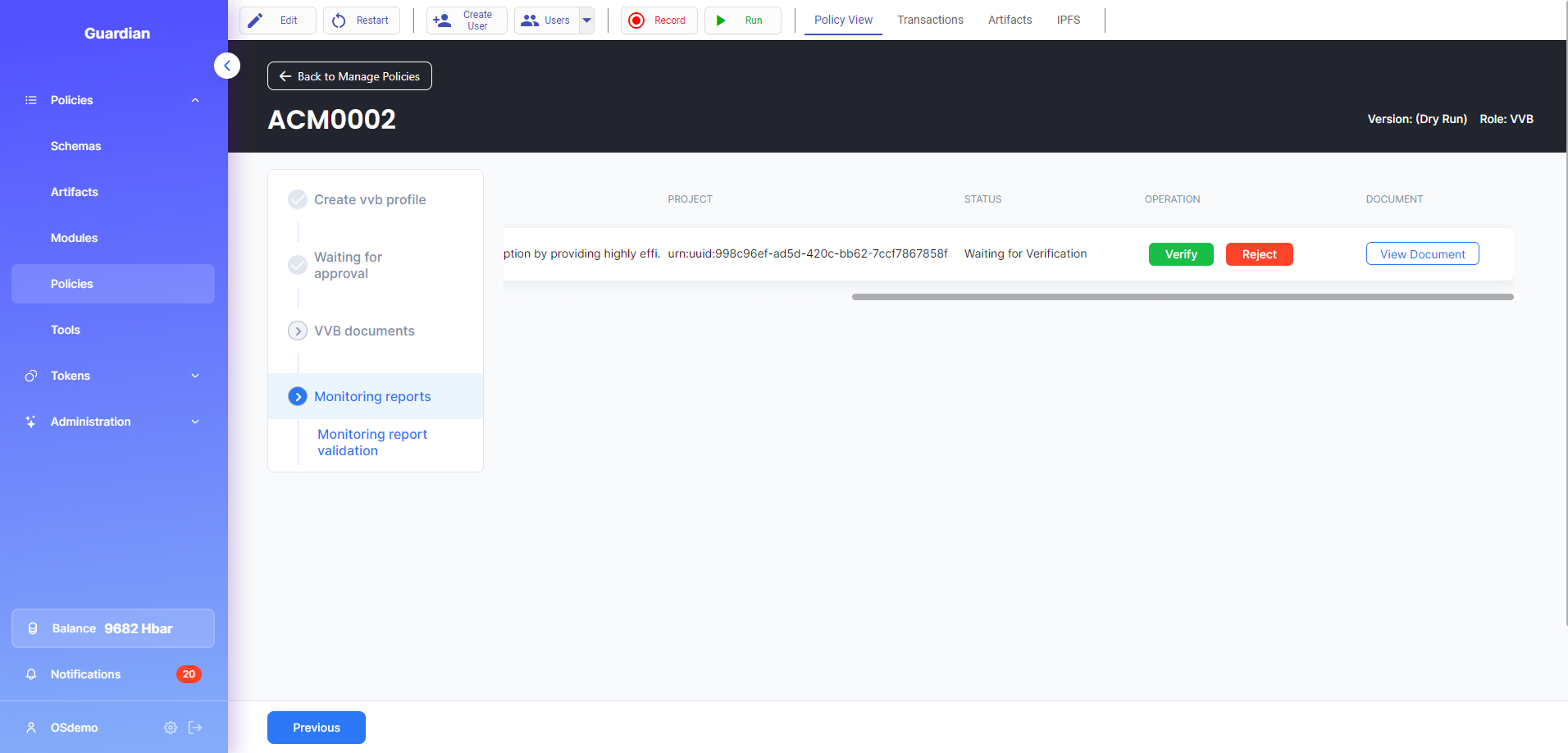Click the Create User icon
This screenshot has height=753, width=1568.
(442, 21)
